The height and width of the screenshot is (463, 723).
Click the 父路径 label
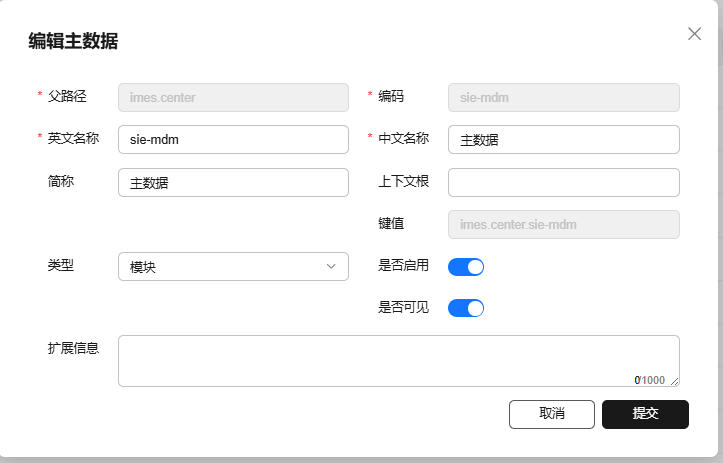(67, 96)
